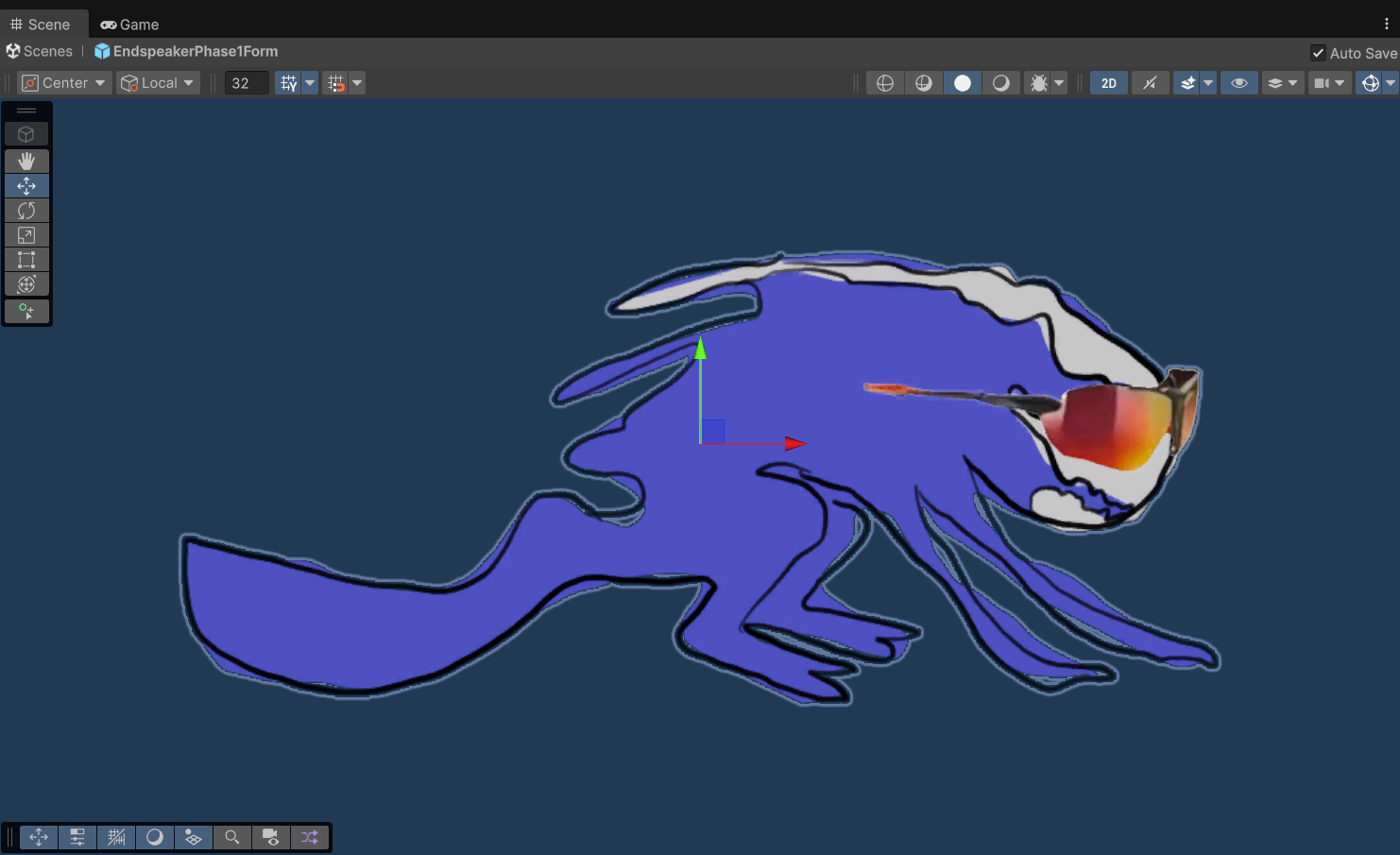Click the Cameras overlay toggle button

click(x=271, y=837)
